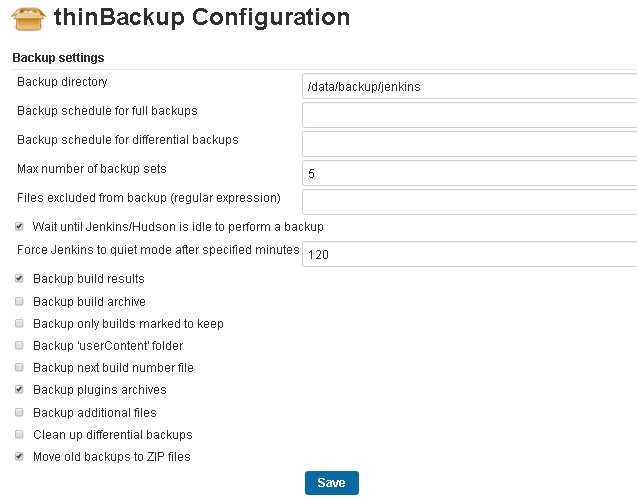Click the thinBackup Configuration heading

click(x=202, y=18)
